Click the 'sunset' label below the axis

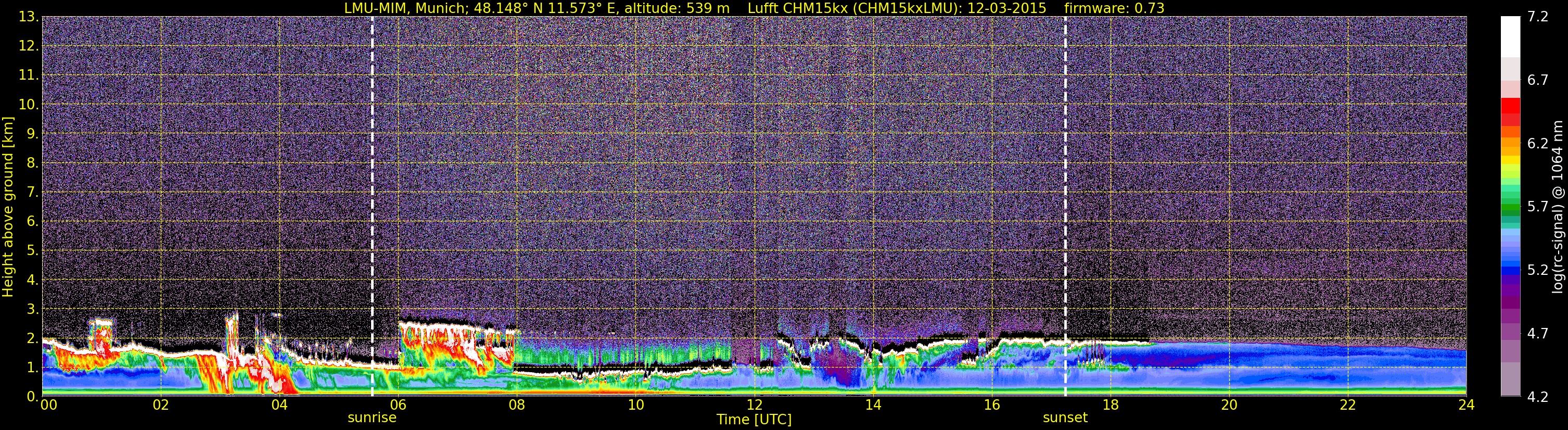tap(1065, 418)
